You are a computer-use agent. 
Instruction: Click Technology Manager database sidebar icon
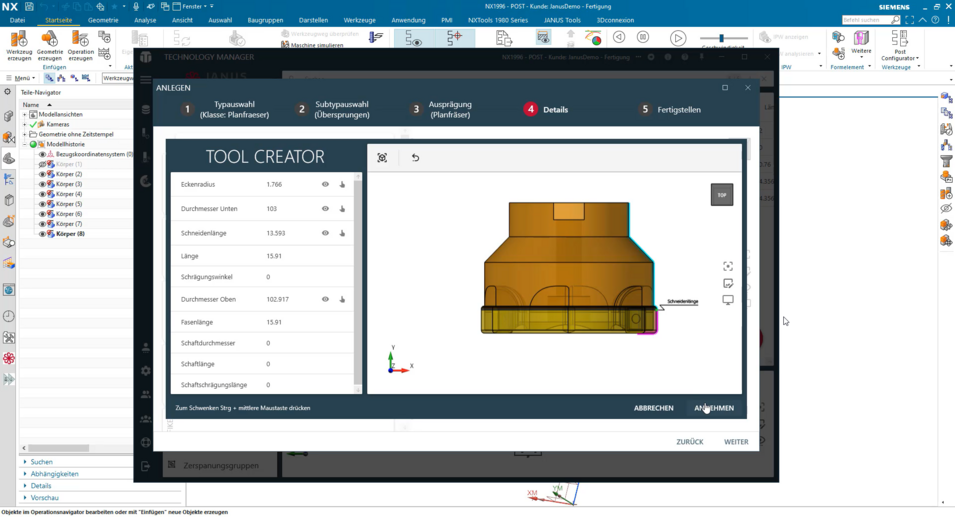146,110
